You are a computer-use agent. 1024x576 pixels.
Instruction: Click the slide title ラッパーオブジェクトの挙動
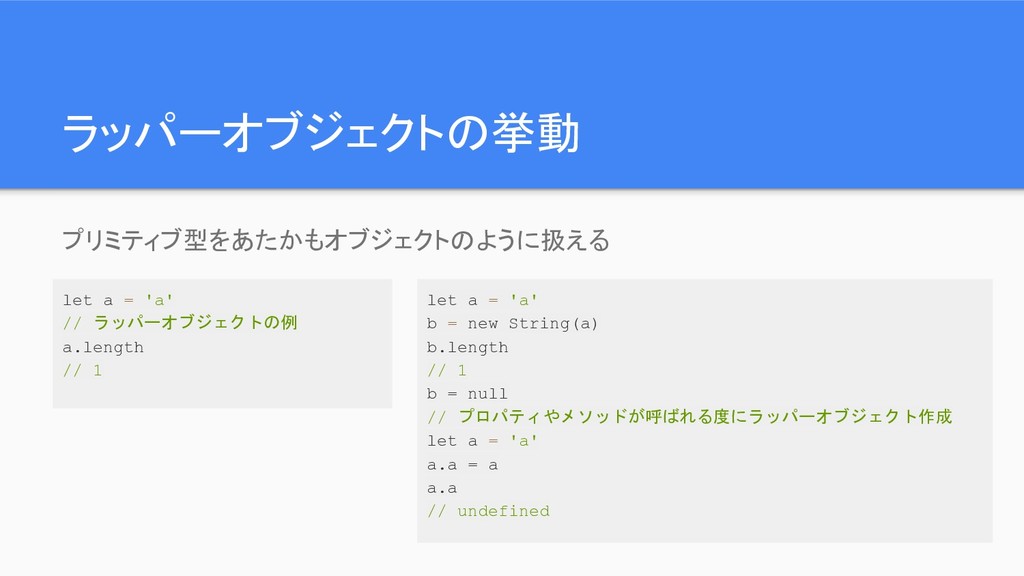coord(321,133)
